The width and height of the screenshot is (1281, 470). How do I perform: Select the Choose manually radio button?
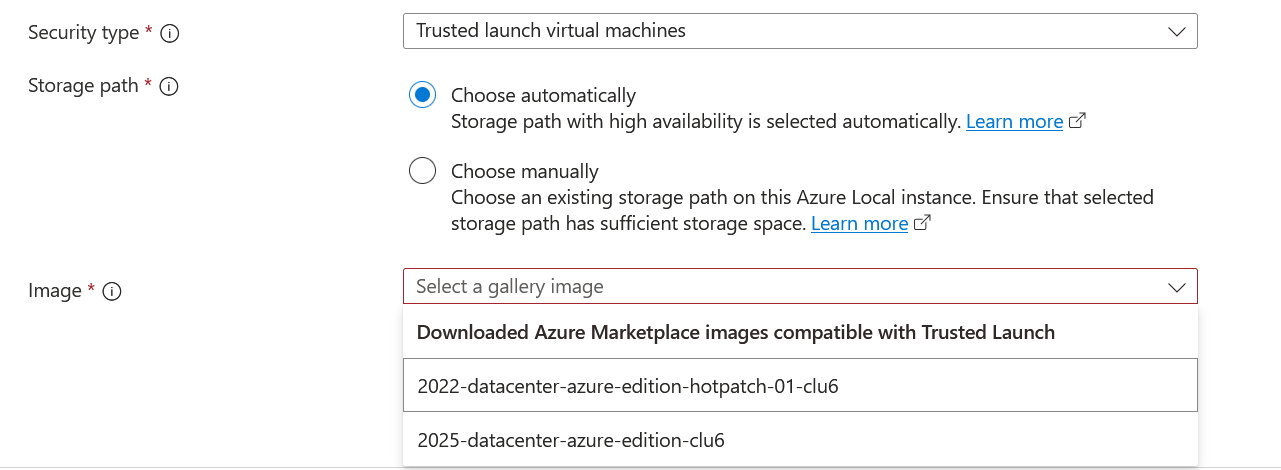click(x=423, y=171)
